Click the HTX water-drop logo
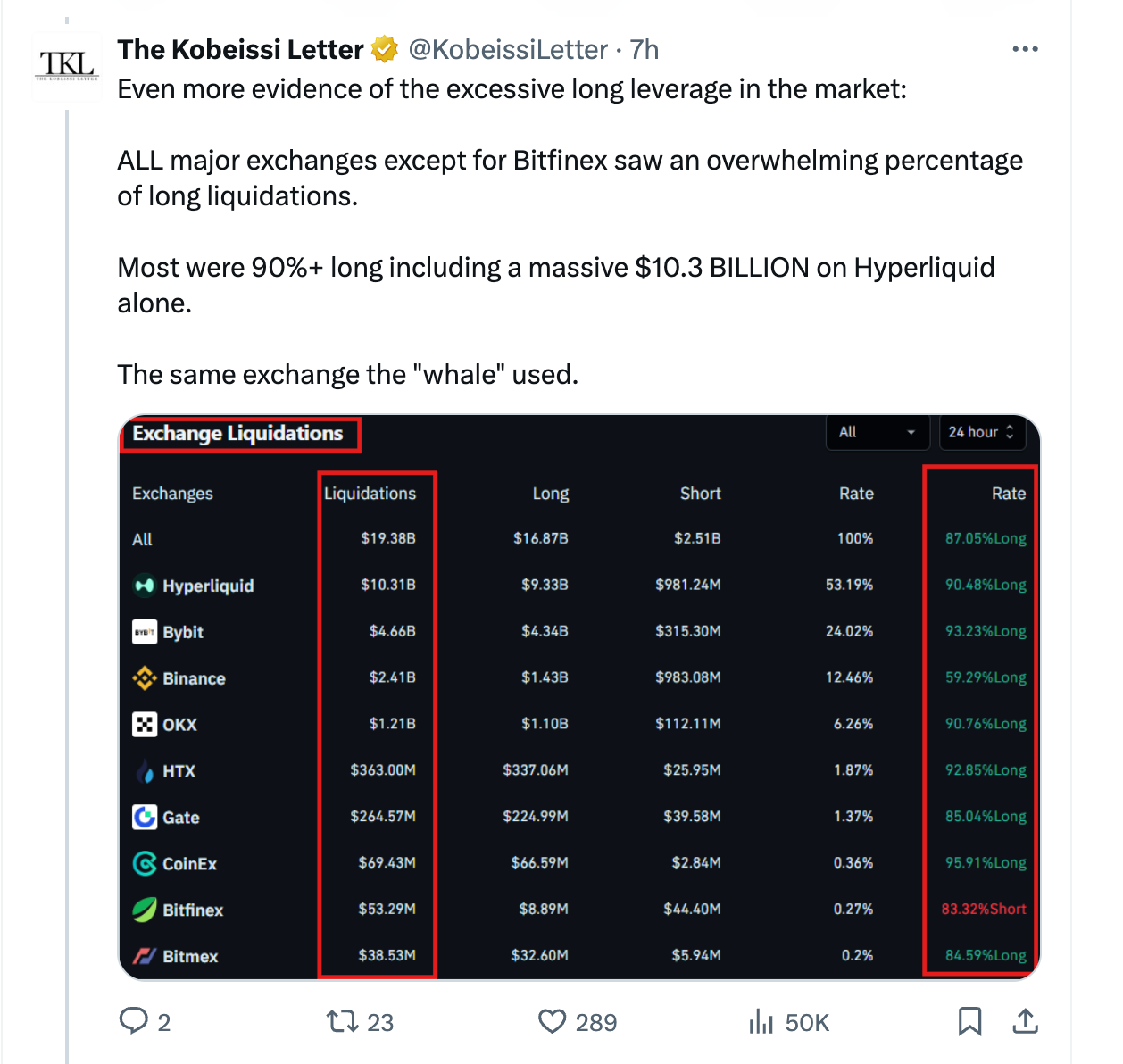1123x1064 pixels. pyautogui.click(x=146, y=770)
